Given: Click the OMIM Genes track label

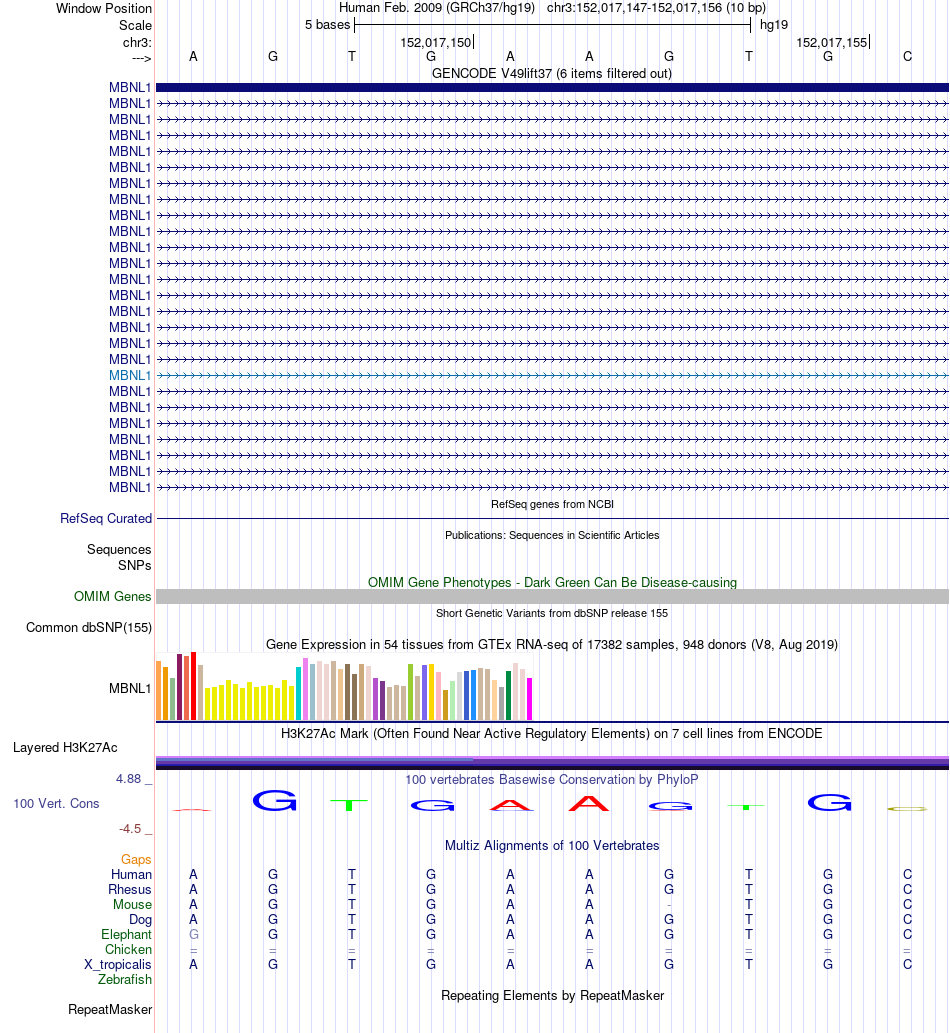Looking at the screenshot, I should 112,596.
